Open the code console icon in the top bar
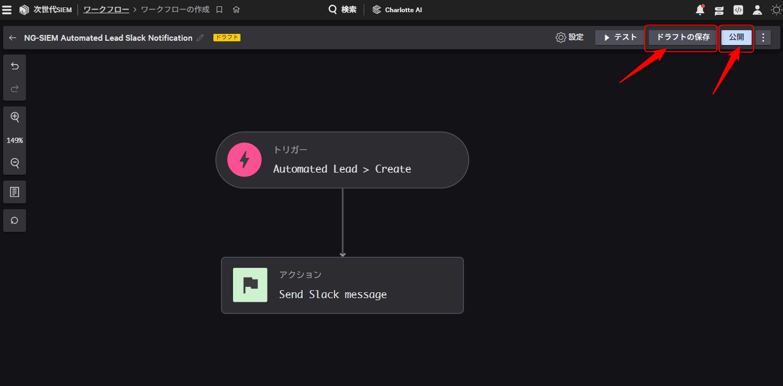783x386 pixels. [738, 10]
